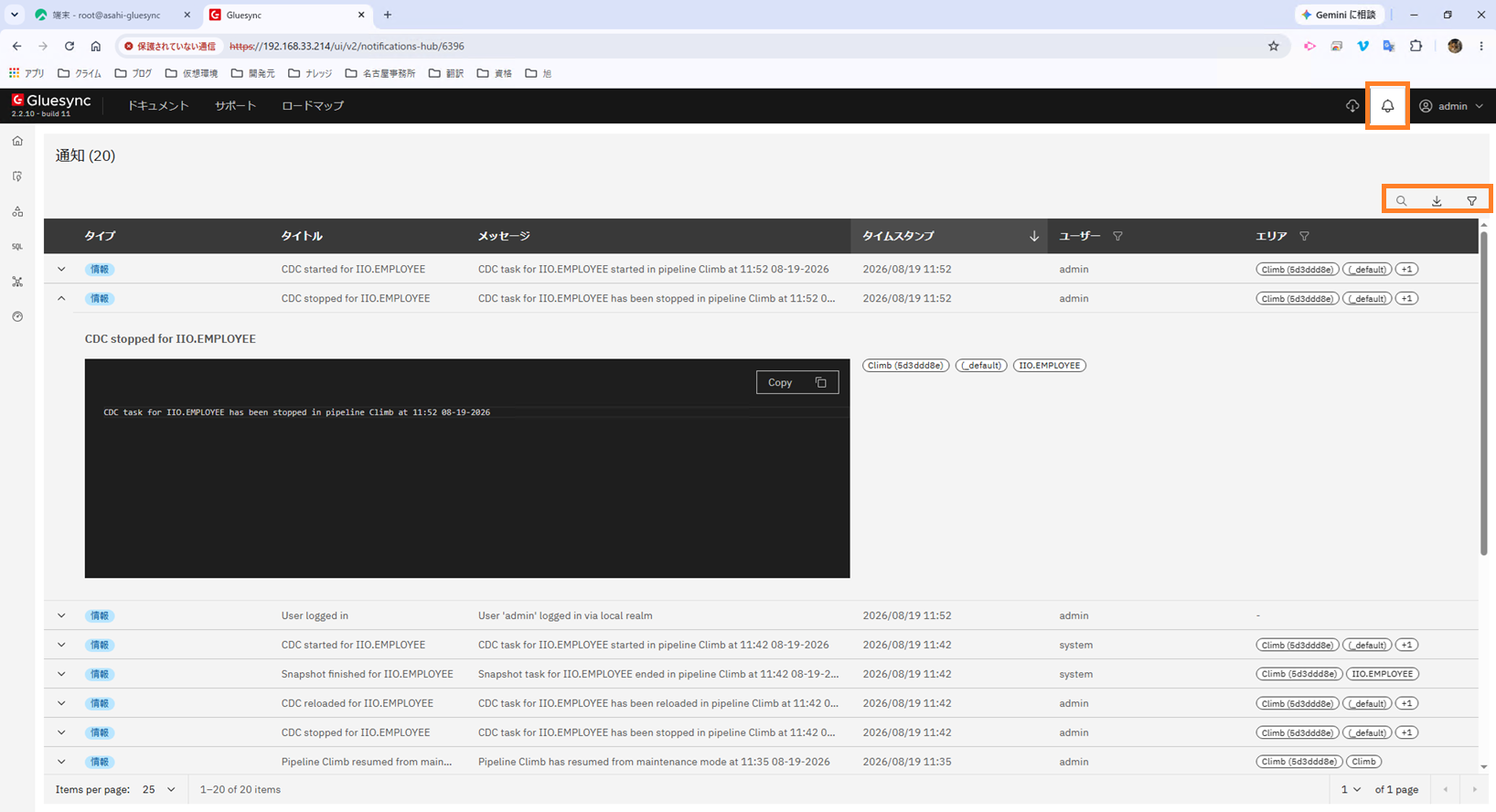Select 'Snapshot finished for IIO.EMPLOYEE' title

point(367,674)
